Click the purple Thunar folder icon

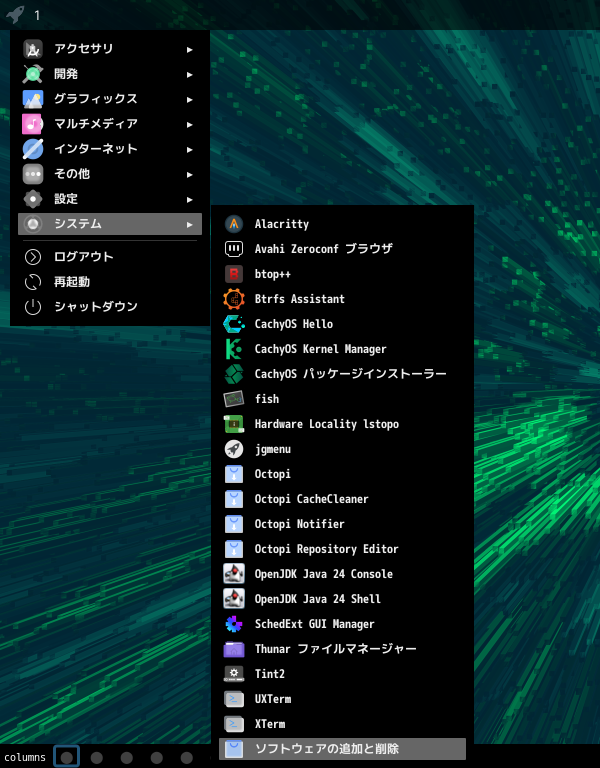[234, 649]
